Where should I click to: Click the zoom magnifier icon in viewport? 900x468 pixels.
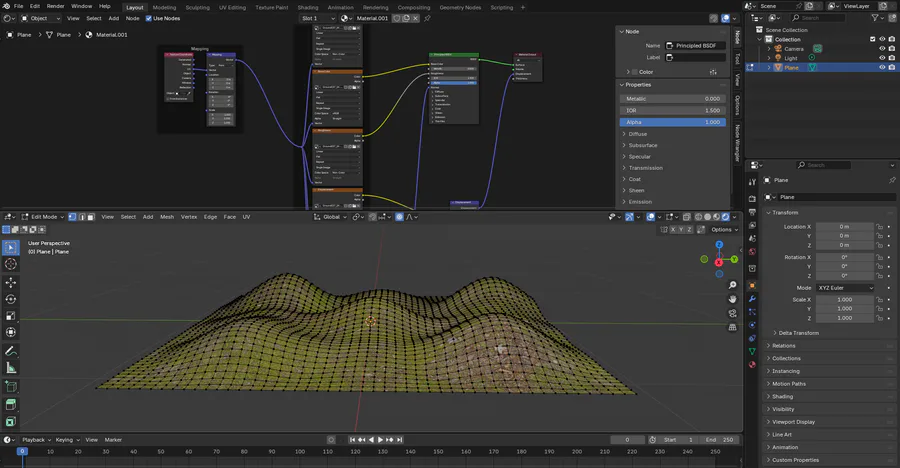[733, 284]
